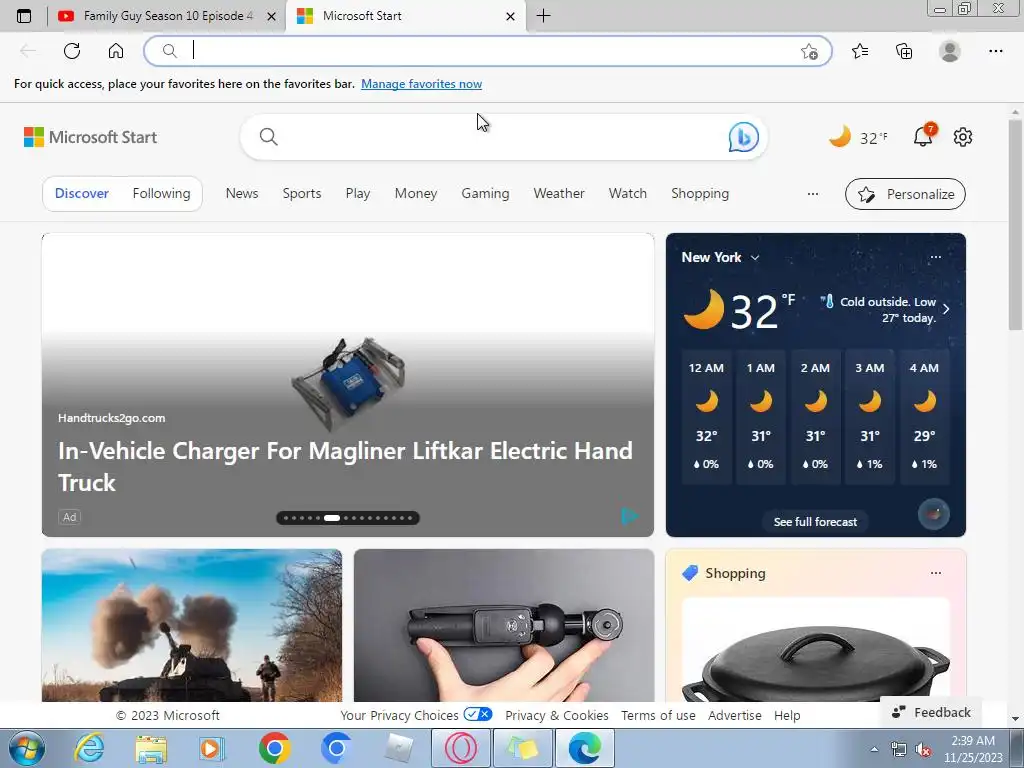Click the Bing chat icon in search box
1024x768 pixels.
click(743, 136)
